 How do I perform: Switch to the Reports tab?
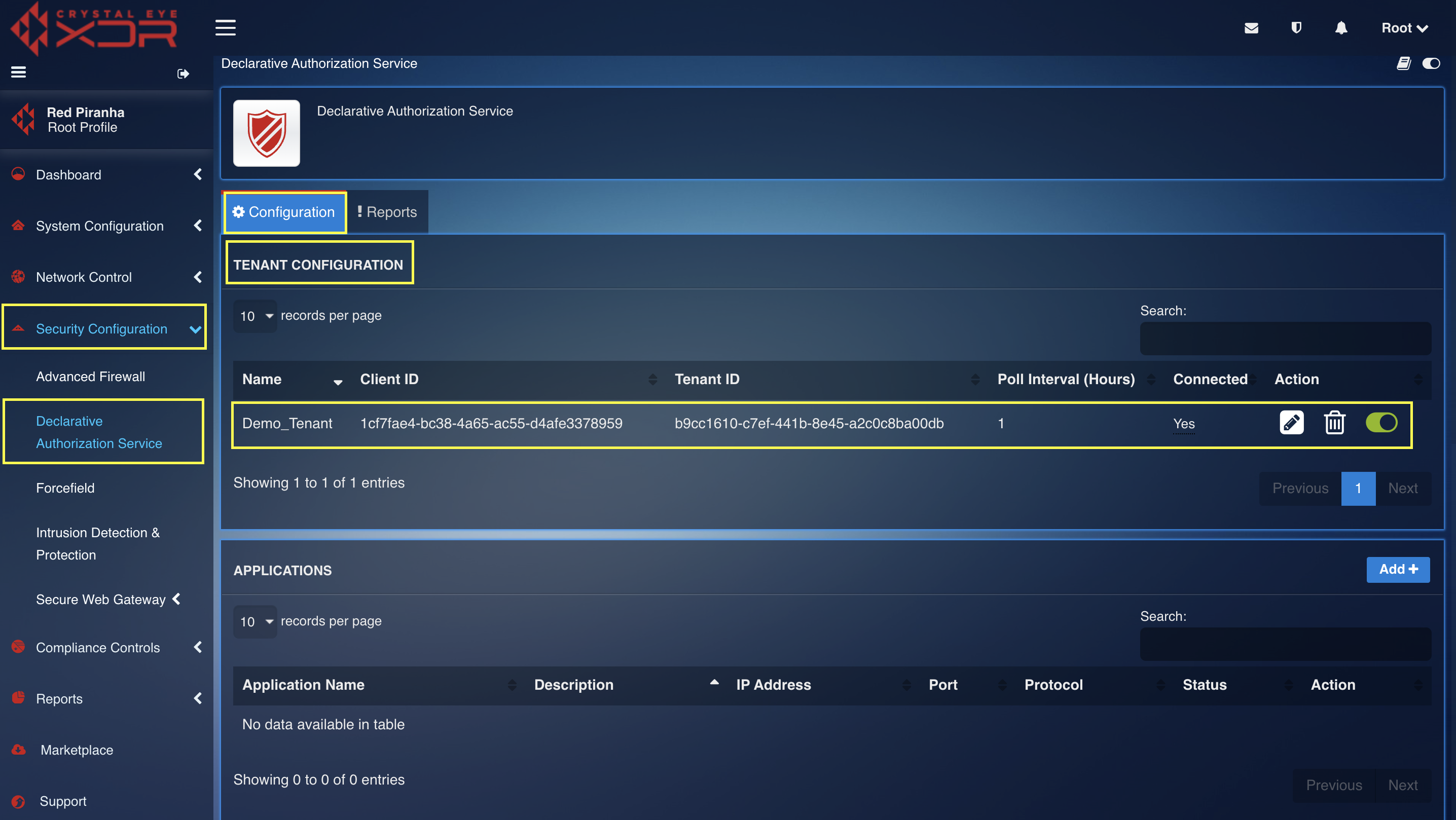click(388, 212)
